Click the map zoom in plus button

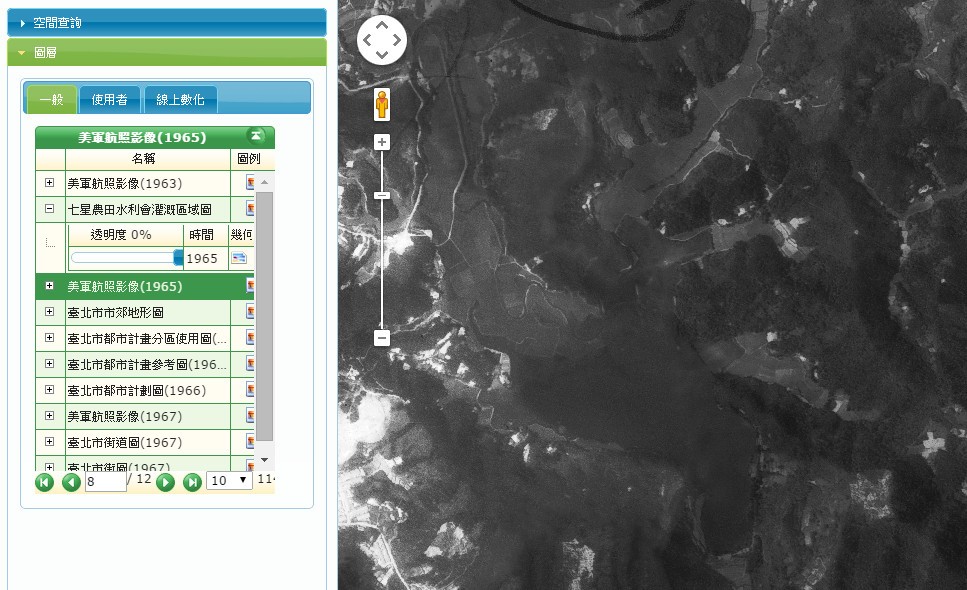click(x=381, y=143)
